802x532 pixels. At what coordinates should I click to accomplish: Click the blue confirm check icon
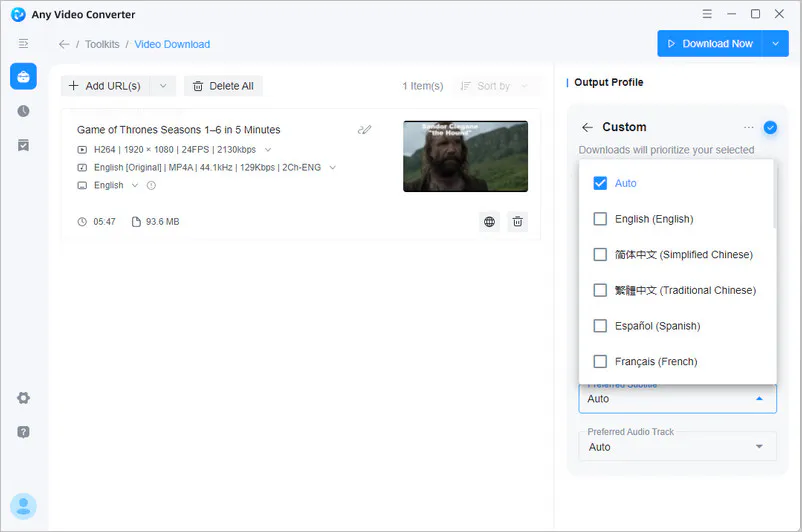(x=770, y=127)
